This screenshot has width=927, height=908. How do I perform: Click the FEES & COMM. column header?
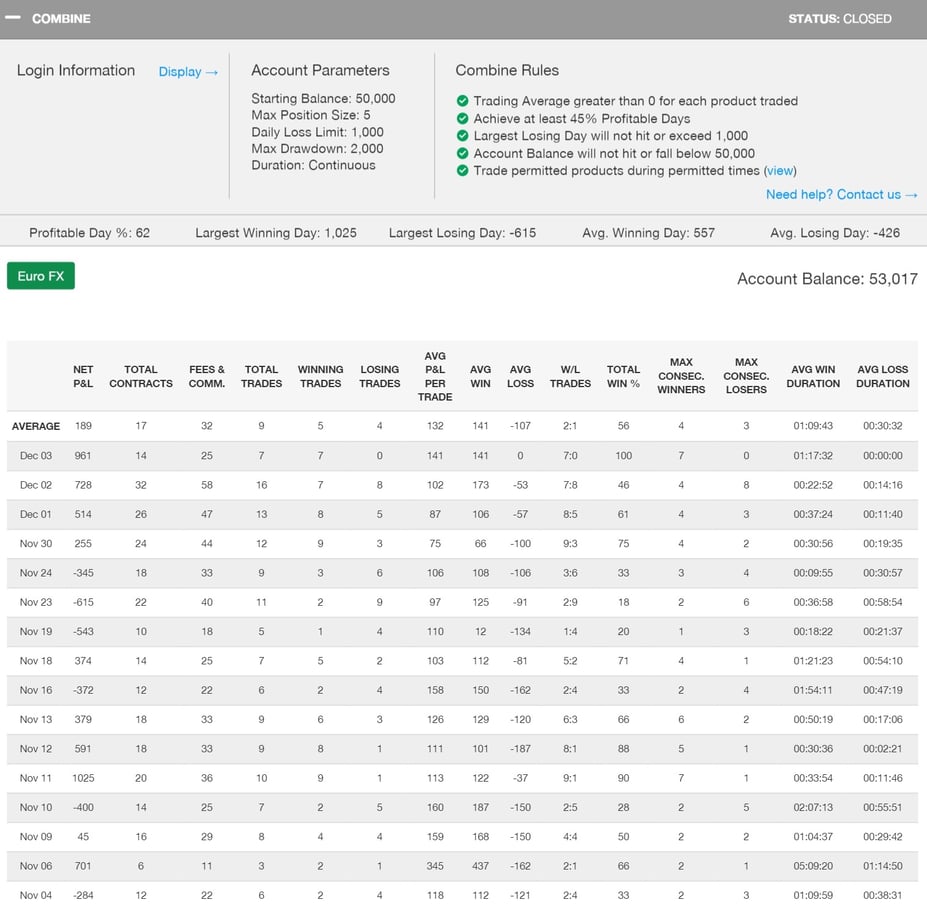click(207, 376)
